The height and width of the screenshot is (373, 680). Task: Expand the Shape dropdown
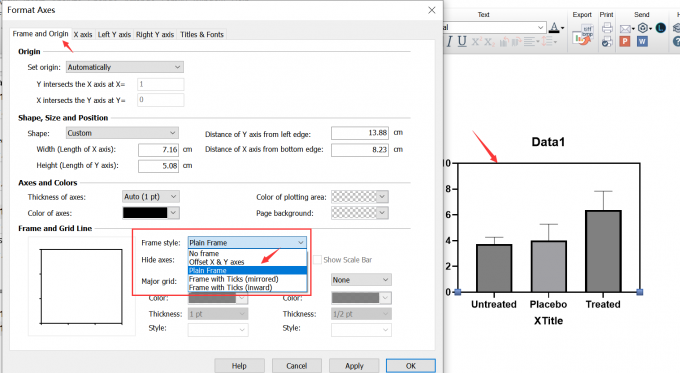122,133
